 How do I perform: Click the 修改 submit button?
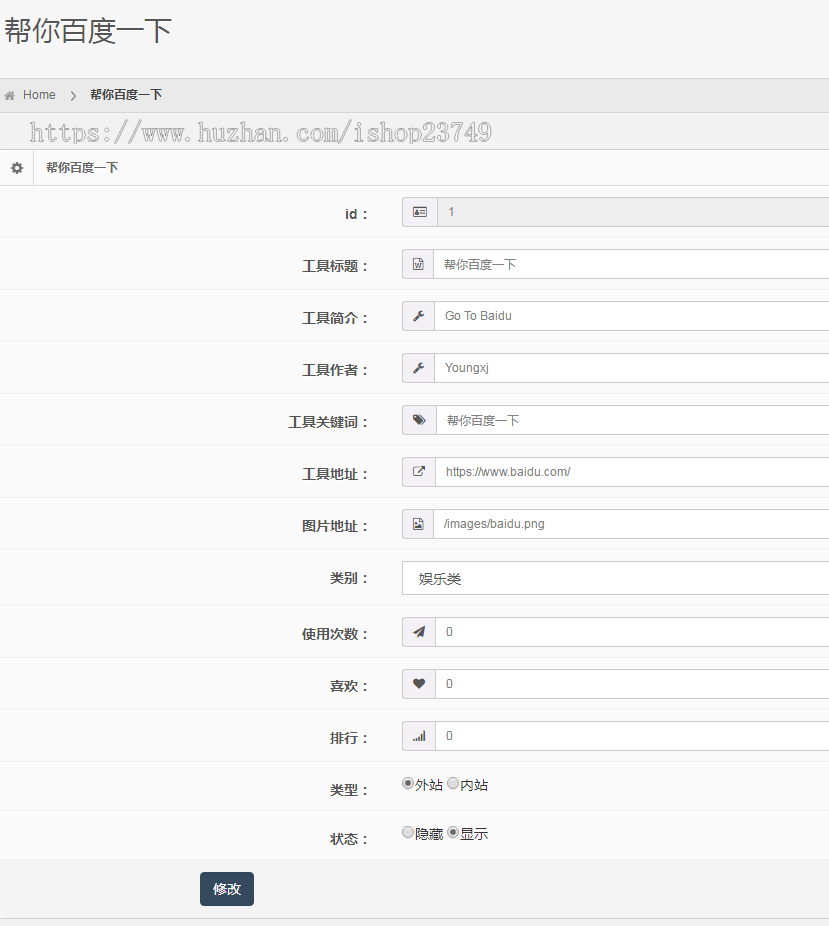(227, 889)
